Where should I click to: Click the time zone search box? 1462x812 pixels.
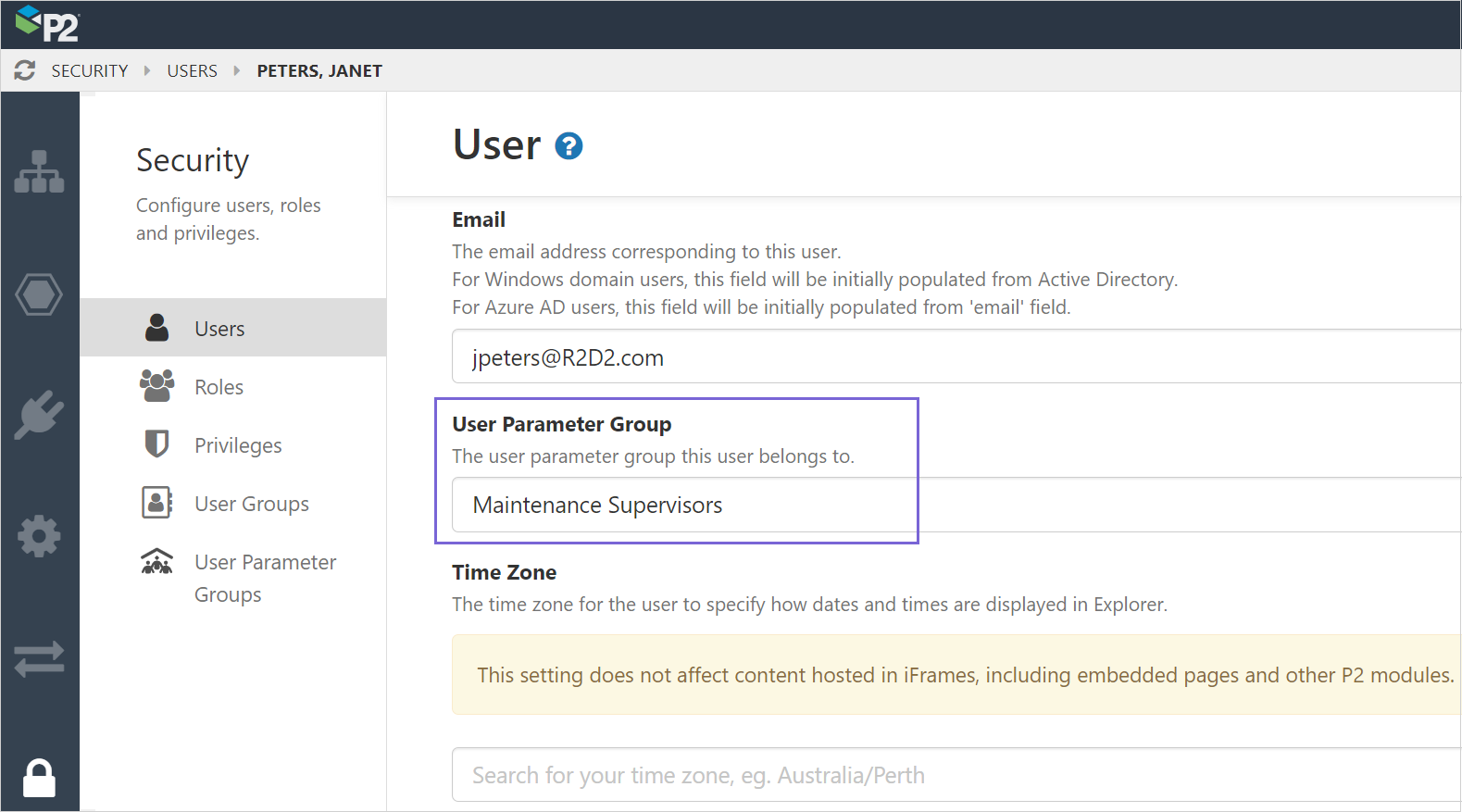[954, 775]
